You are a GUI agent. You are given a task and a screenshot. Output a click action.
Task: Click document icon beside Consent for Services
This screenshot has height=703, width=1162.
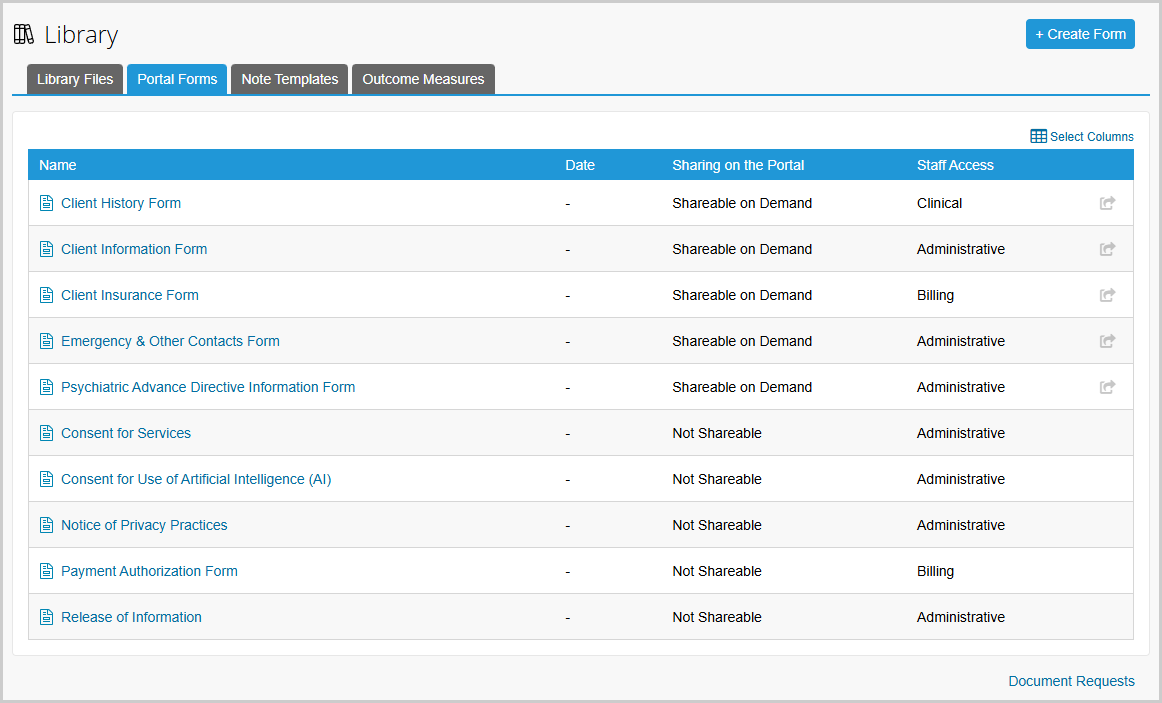(x=46, y=433)
